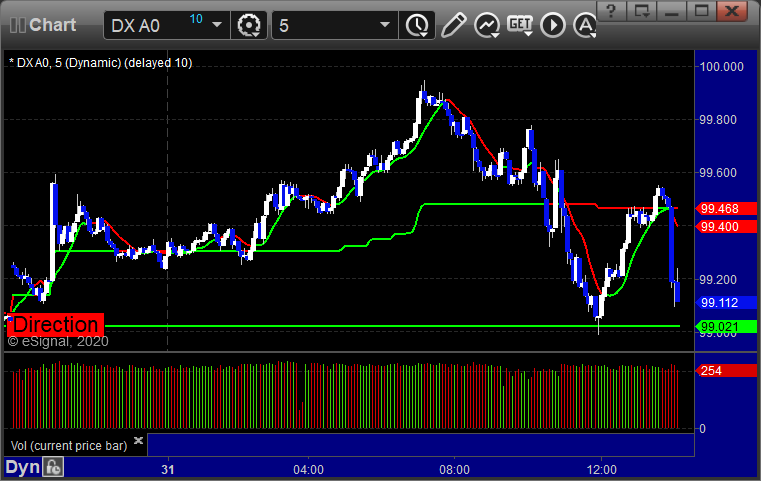Open the help question mark button

click(611, 10)
